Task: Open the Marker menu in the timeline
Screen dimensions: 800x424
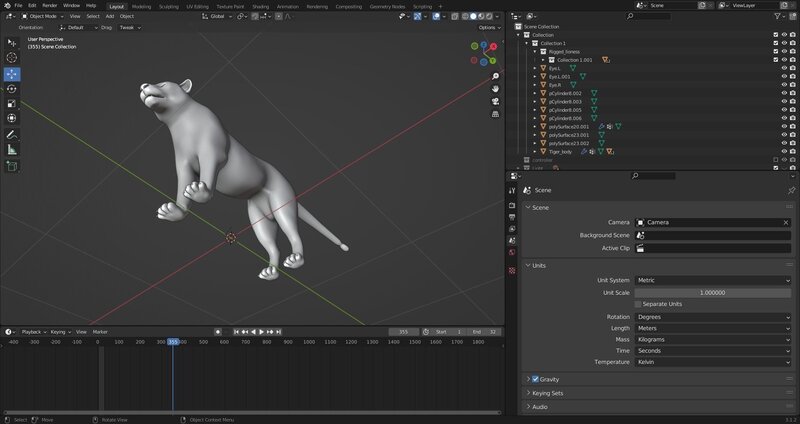Action: pyautogui.click(x=100, y=331)
